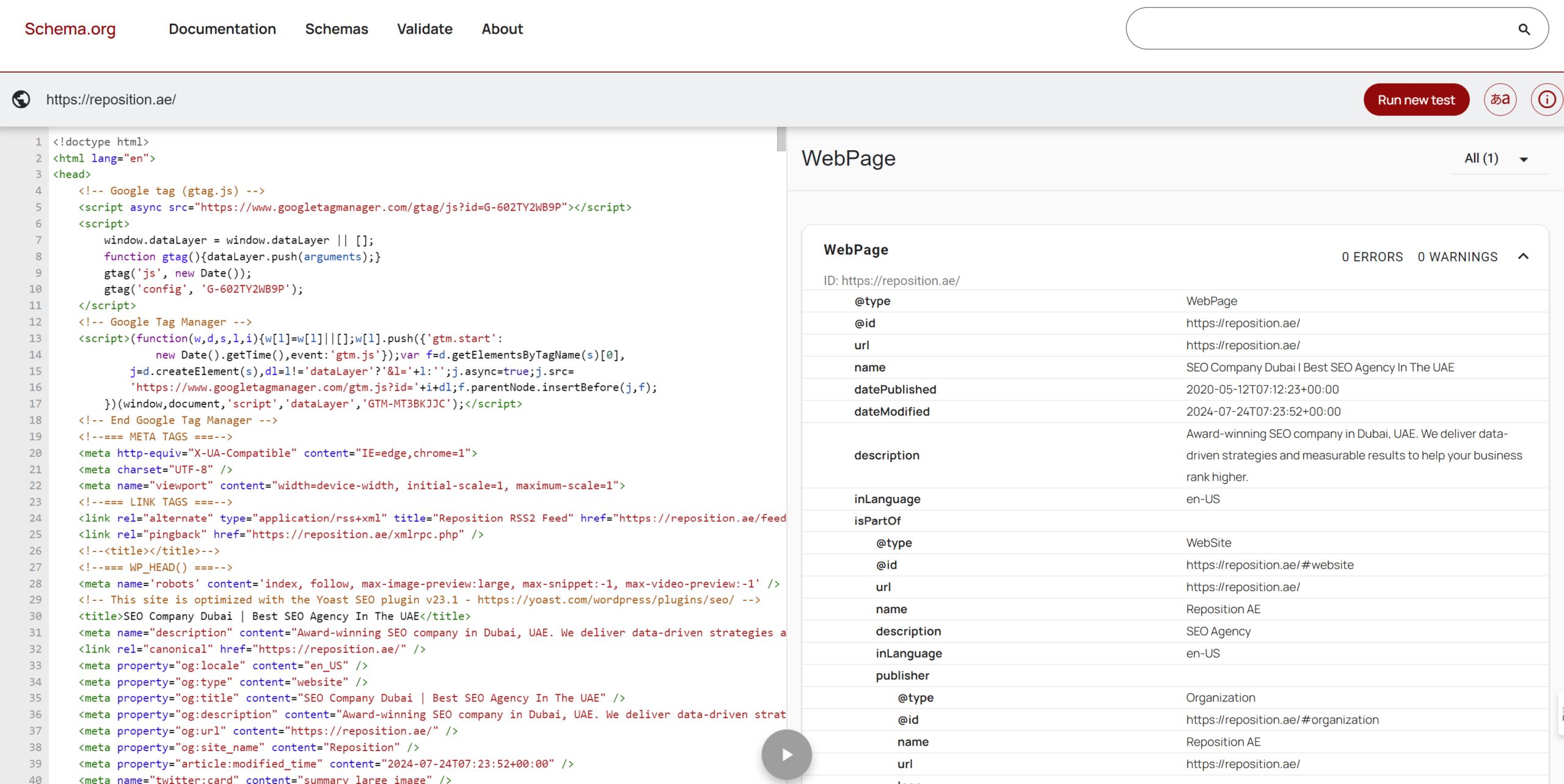
Task: Select the @type WebPage row value
Action: click(x=1211, y=301)
